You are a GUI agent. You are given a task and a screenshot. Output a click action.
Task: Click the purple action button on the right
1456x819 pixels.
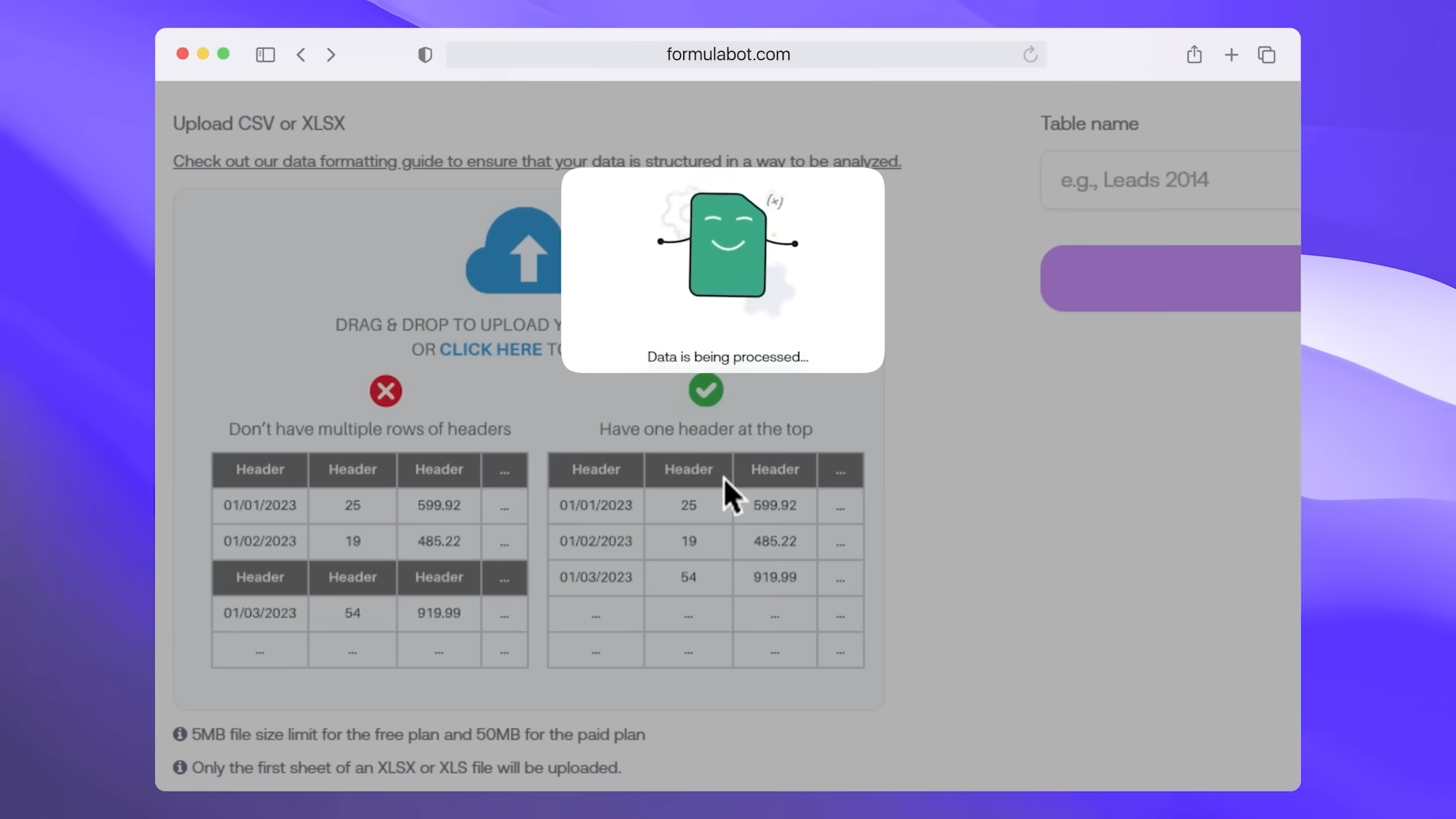point(1172,278)
